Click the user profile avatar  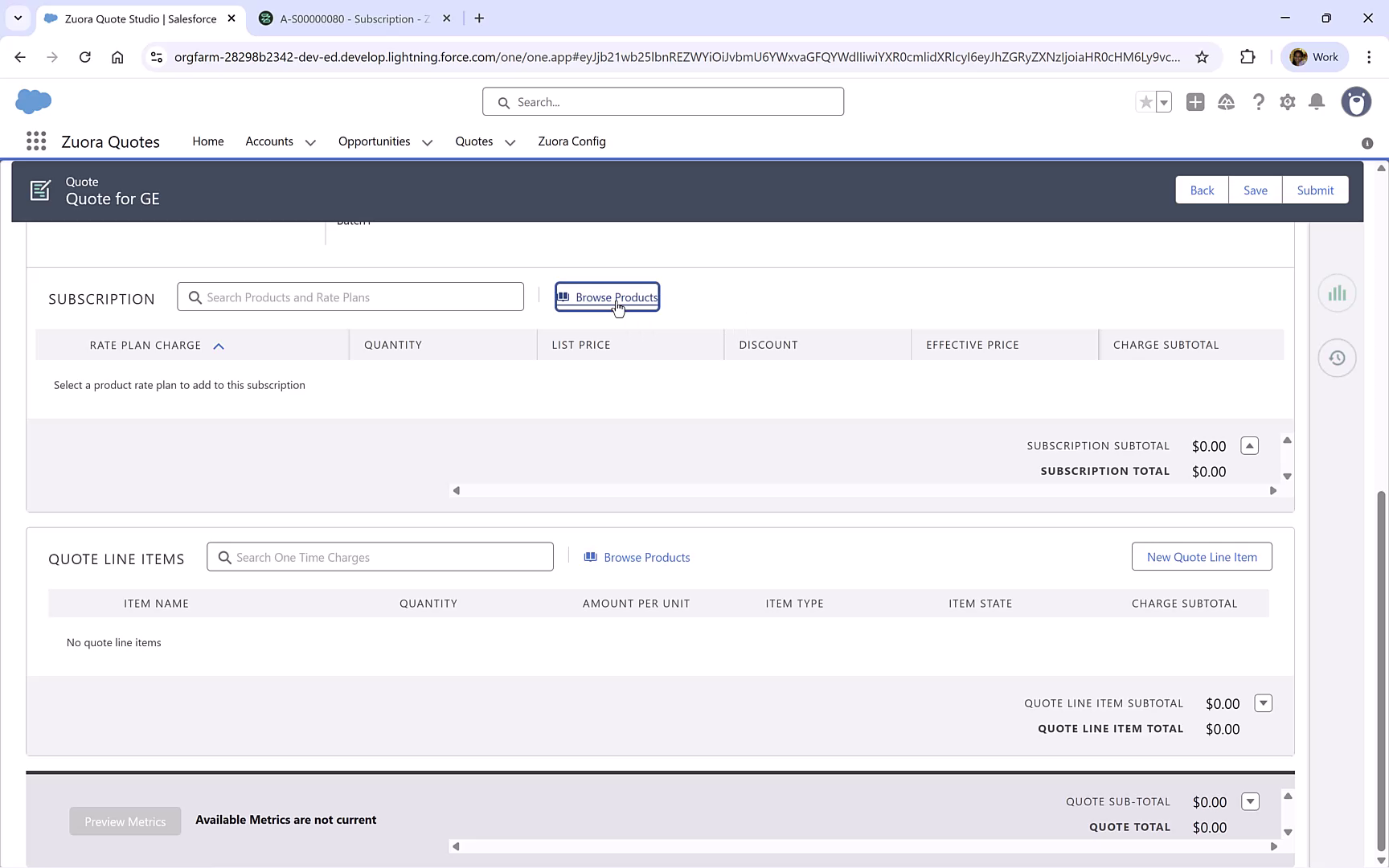tap(1356, 102)
